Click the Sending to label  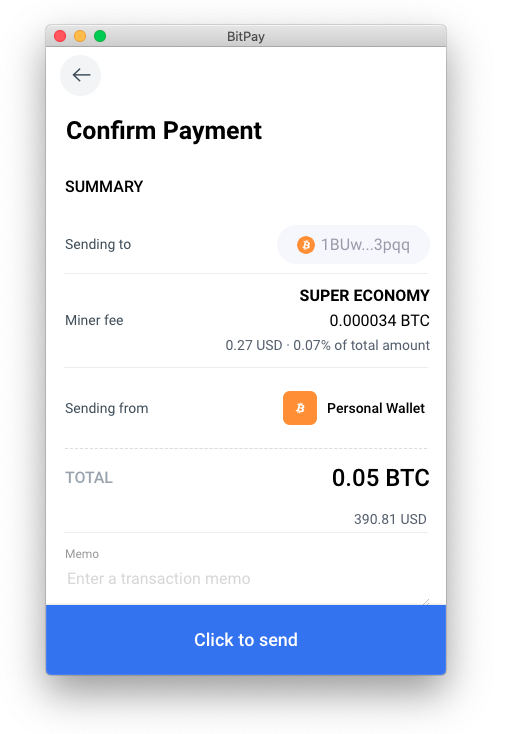(98, 244)
